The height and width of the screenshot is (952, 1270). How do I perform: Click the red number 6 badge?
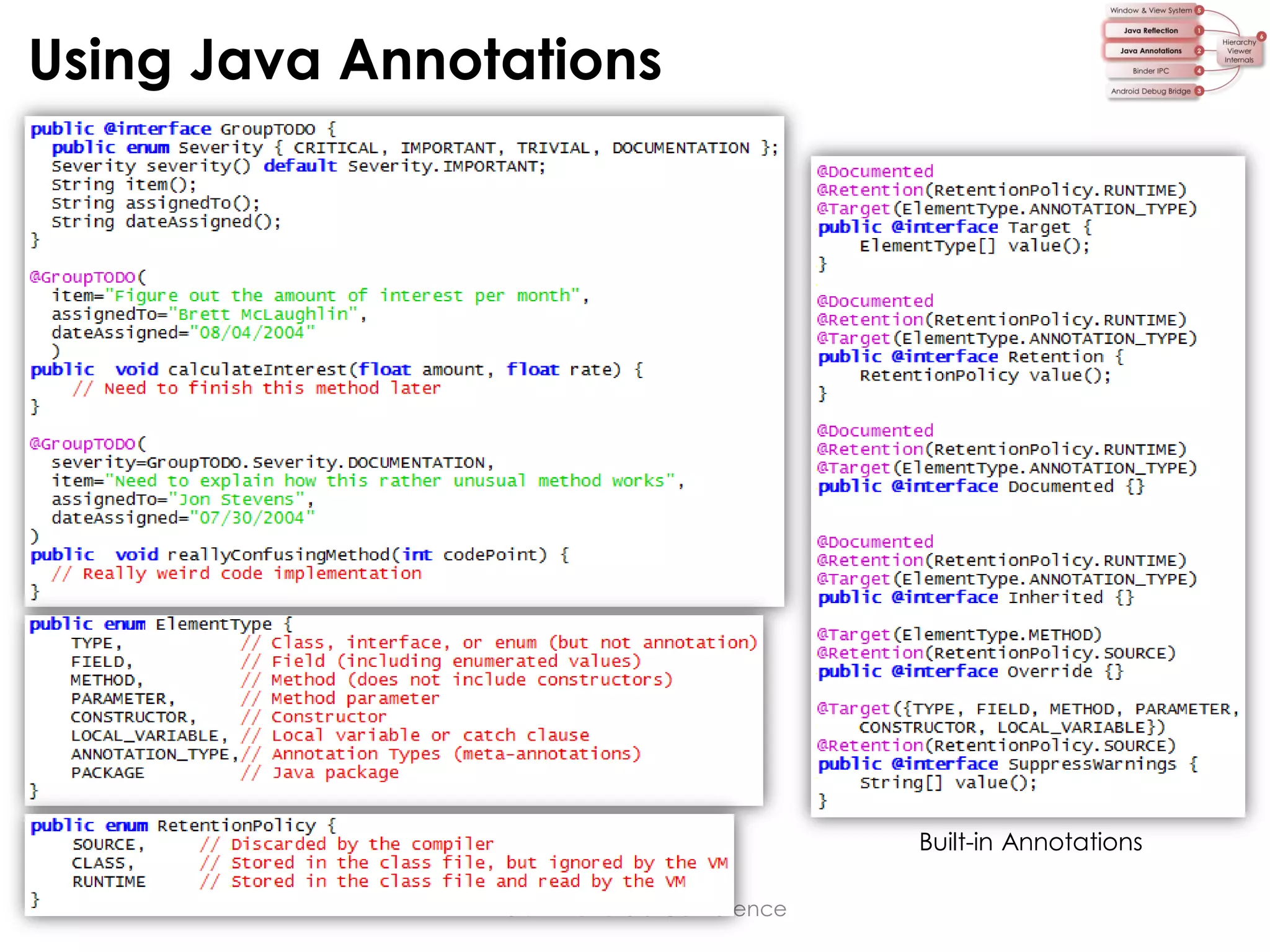1261,37
